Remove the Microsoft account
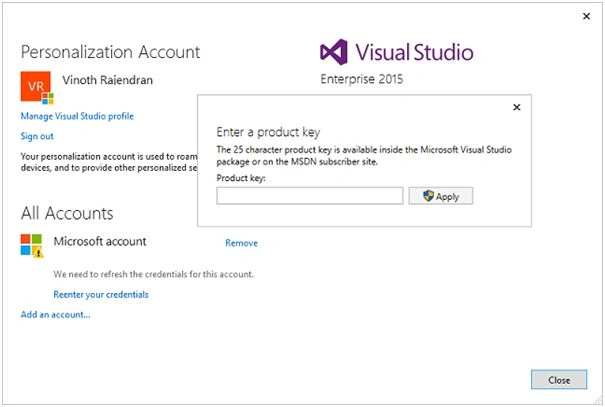 [x=242, y=243]
